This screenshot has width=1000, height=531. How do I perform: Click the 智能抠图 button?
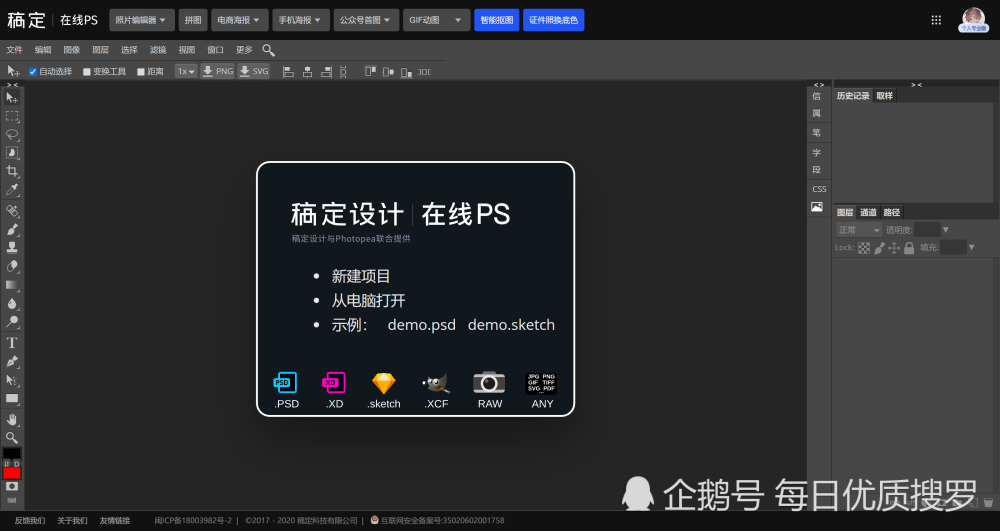pos(496,20)
